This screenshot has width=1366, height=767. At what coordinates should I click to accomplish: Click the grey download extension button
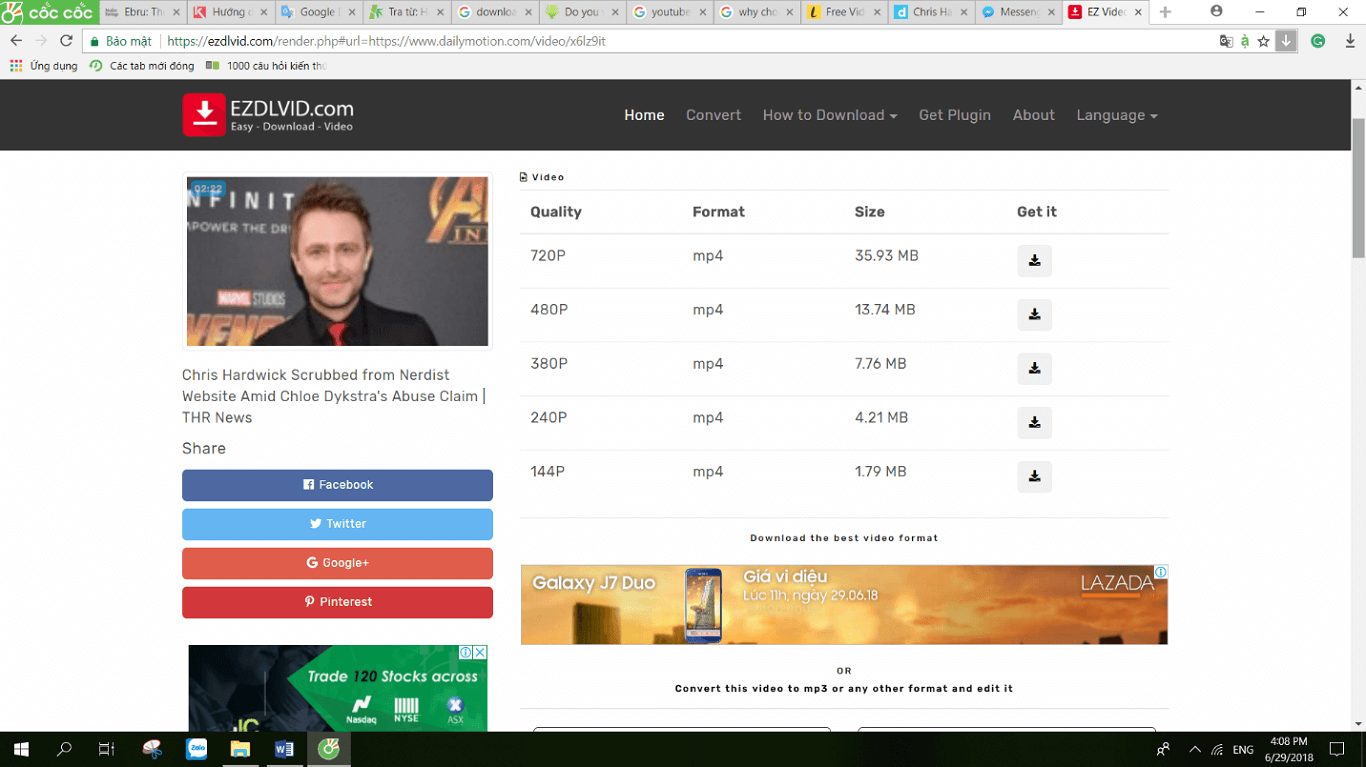click(1287, 41)
